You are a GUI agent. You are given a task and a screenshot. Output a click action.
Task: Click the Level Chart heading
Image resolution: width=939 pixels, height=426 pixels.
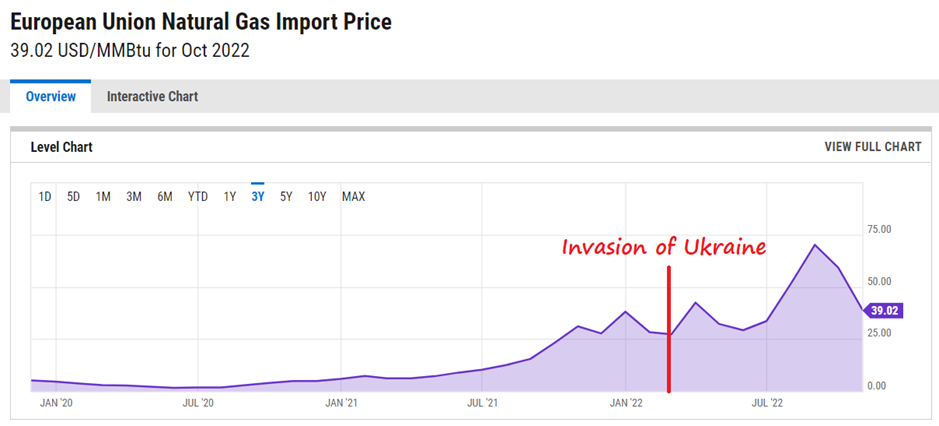62,147
